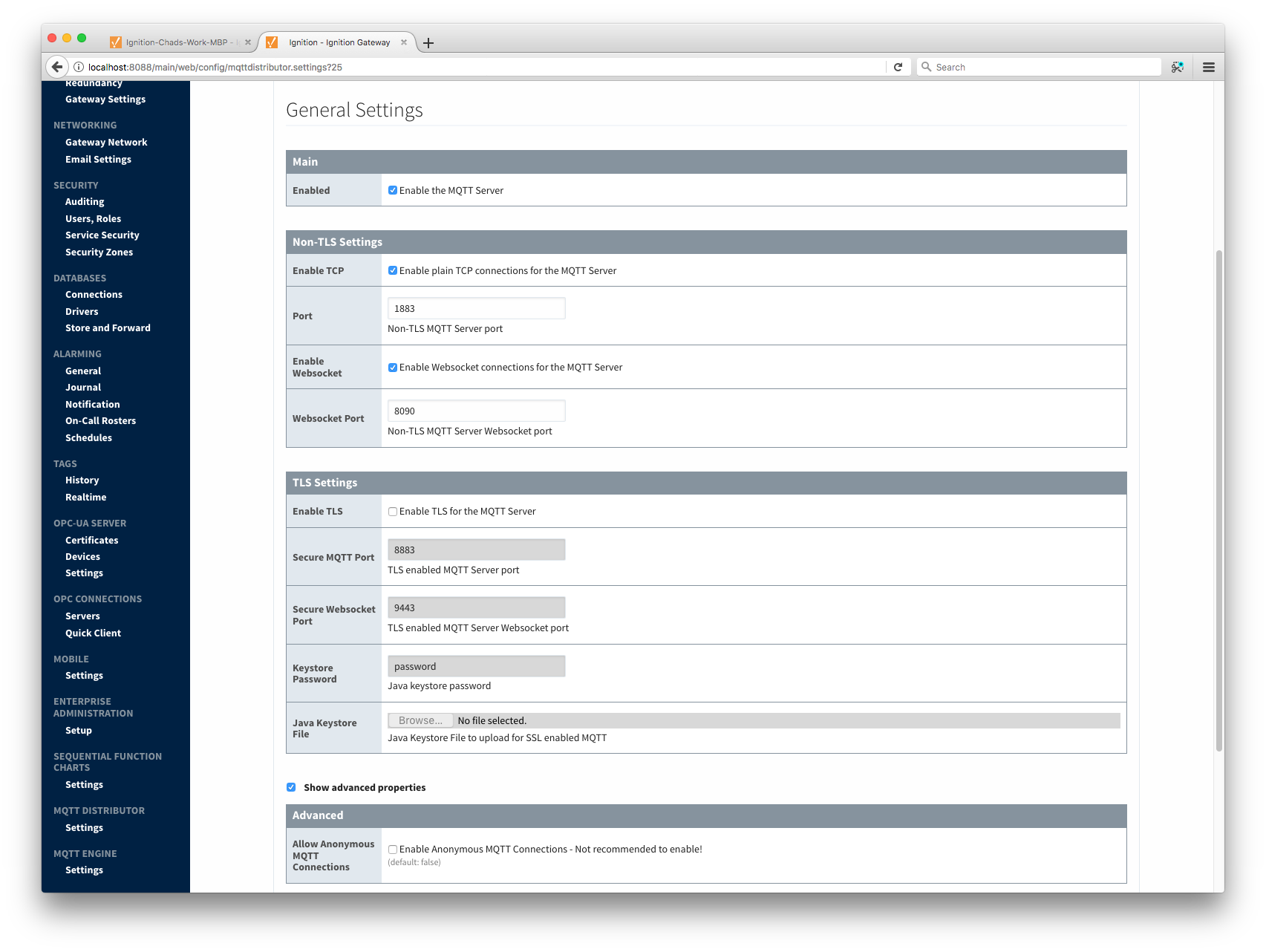The width and height of the screenshot is (1266, 952).
Task: Toggle Enable Websocket connections checkbox
Action: pos(393,367)
